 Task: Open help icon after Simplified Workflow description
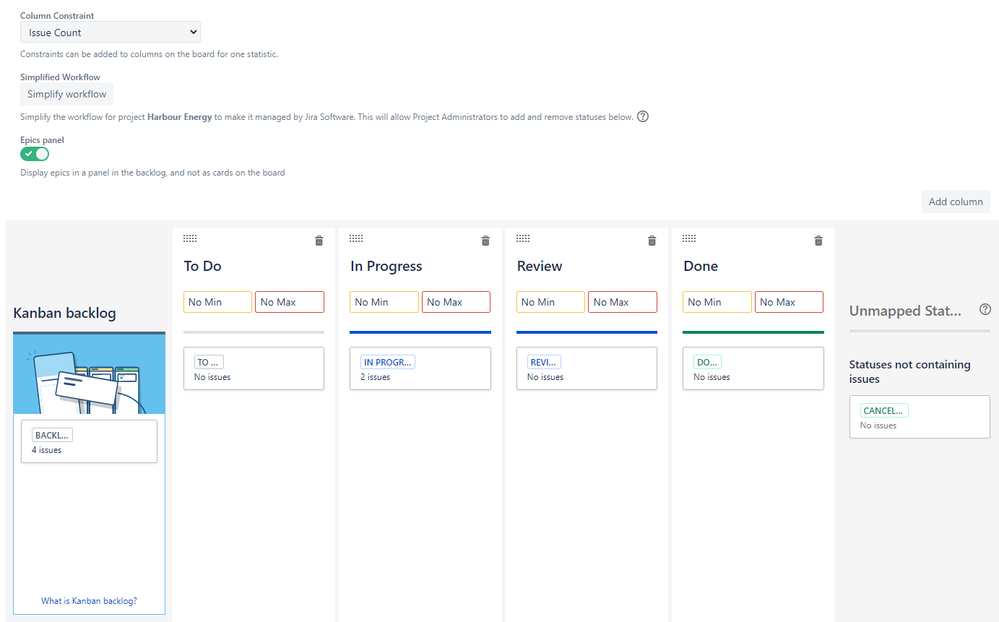tap(643, 117)
